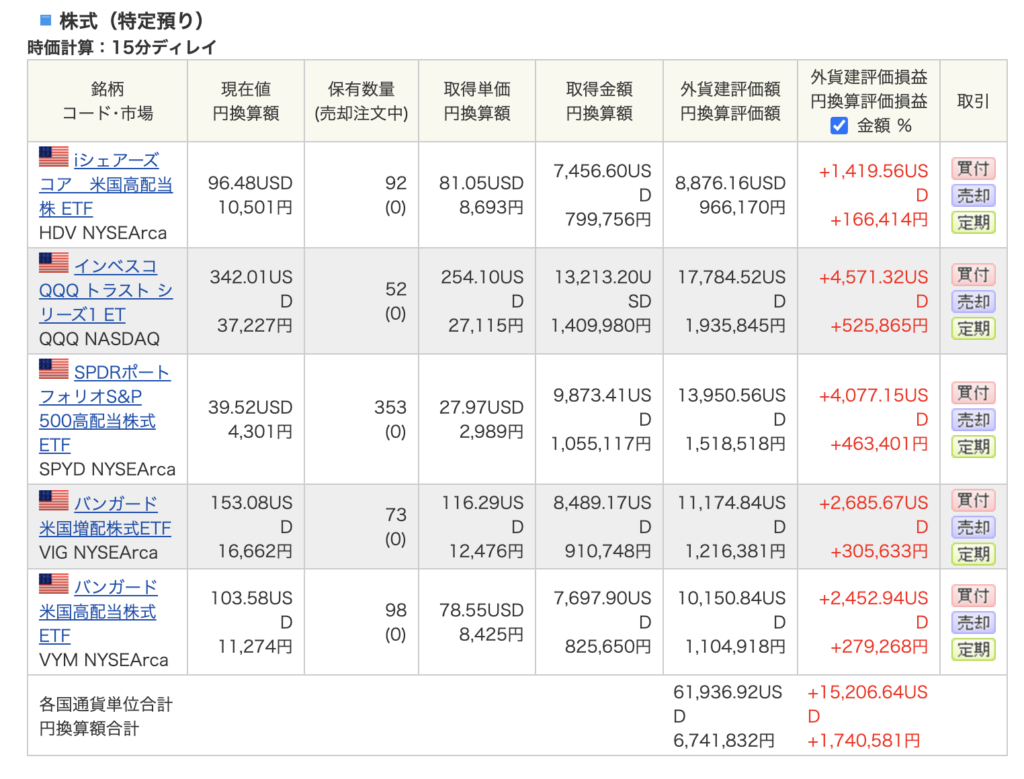Viewport: 1024px width, 779px height.
Task: Click the SPYD current price 39.52USD
Action: 250,407
